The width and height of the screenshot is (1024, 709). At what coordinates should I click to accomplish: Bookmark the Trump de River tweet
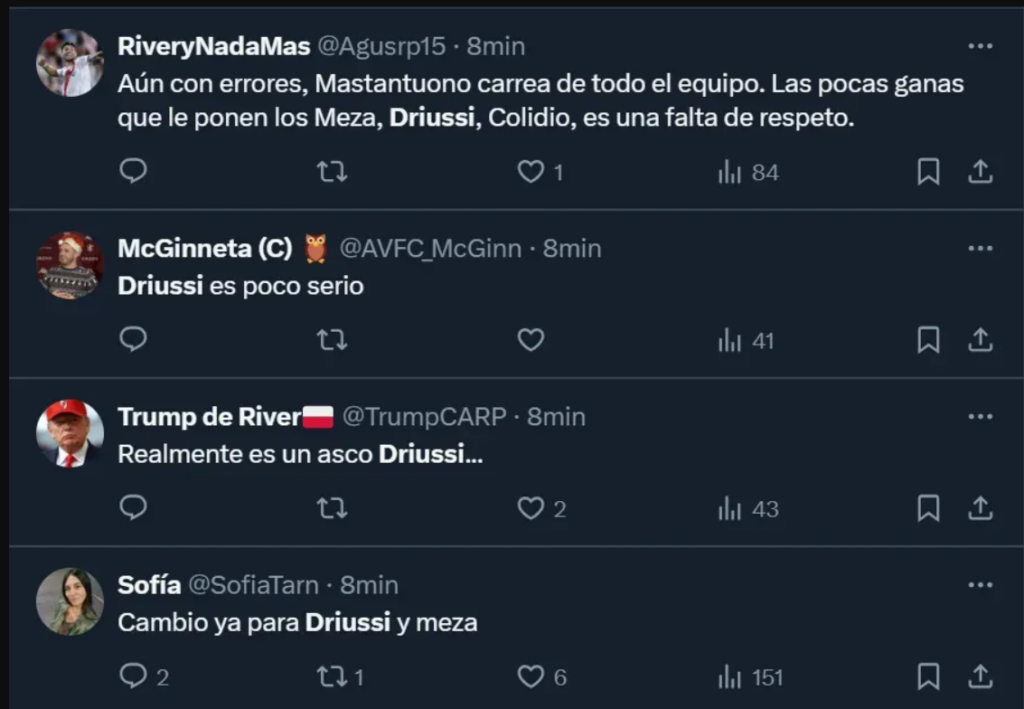[x=928, y=508]
